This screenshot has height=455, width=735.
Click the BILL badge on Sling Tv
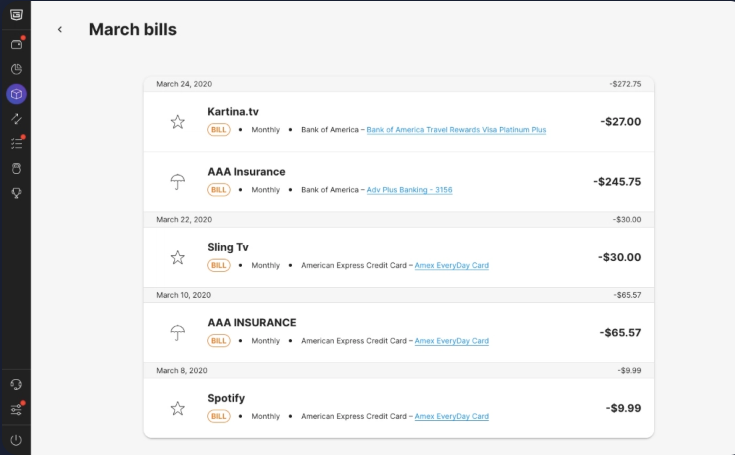coord(219,265)
